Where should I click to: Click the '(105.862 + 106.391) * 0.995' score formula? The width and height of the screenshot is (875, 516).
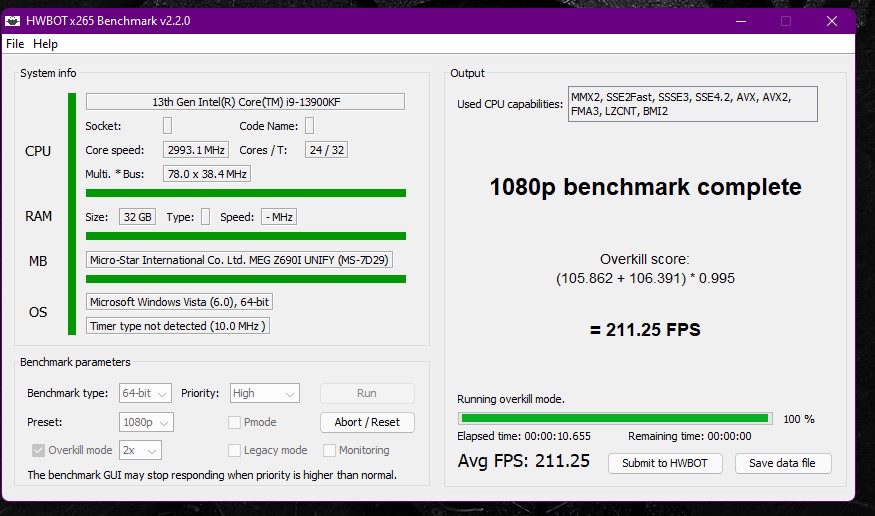(x=645, y=278)
